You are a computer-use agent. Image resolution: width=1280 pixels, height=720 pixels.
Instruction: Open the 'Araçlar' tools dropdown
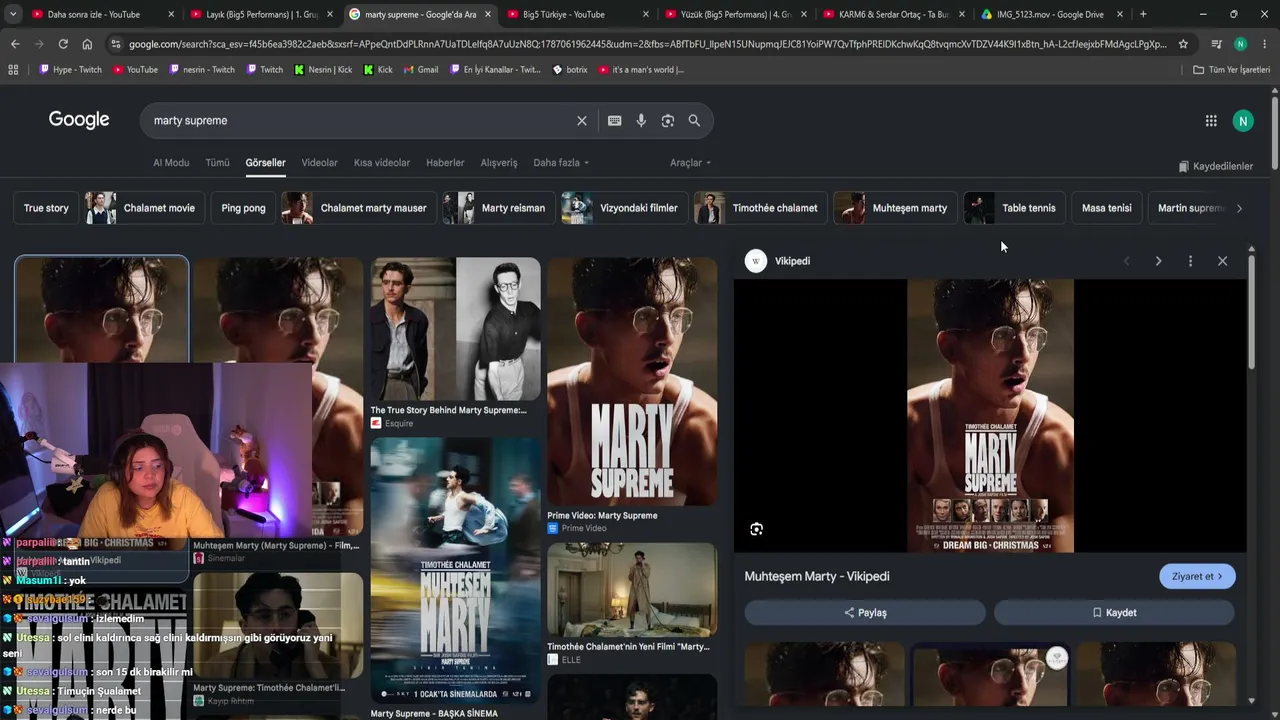[690, 163]
